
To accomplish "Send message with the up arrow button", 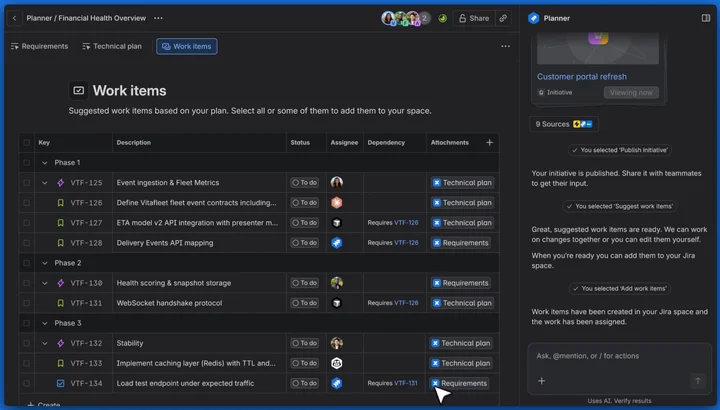I will [698, 381].
